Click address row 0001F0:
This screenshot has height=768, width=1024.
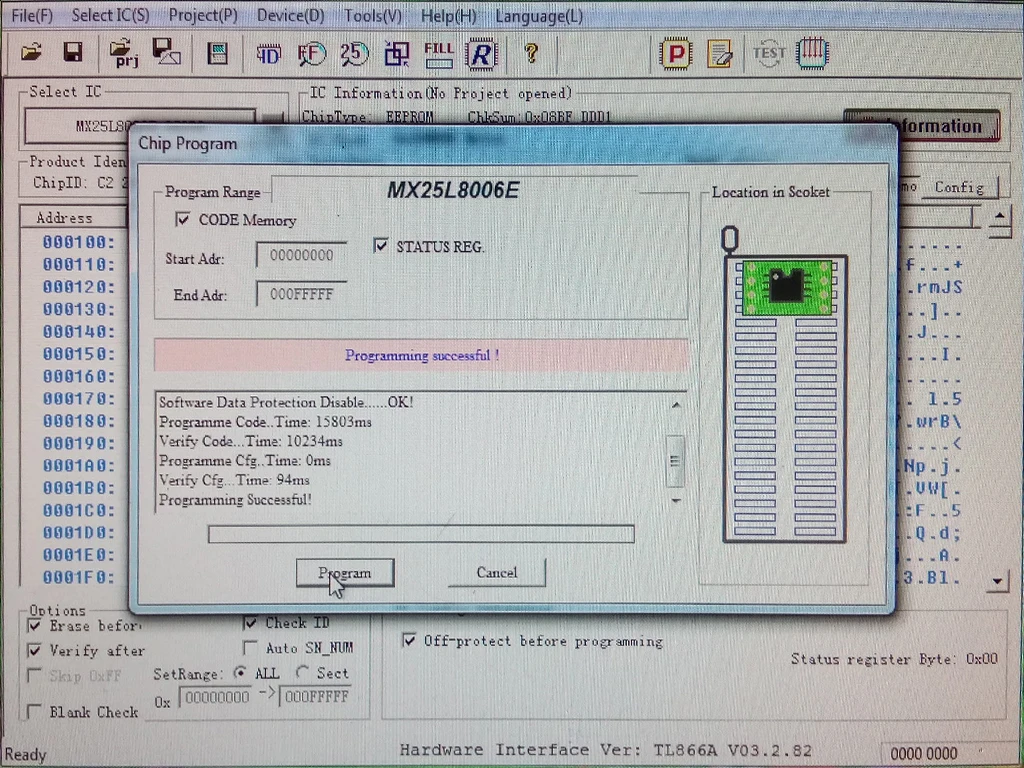(x=78, y=577)
